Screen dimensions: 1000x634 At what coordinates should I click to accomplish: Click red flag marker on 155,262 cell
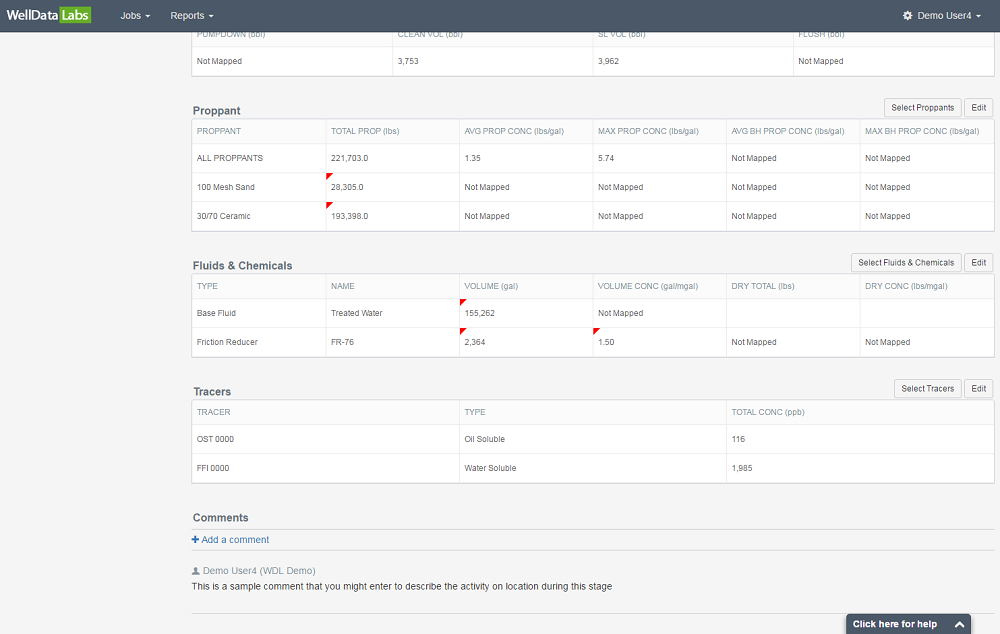[x=463, y=302]
